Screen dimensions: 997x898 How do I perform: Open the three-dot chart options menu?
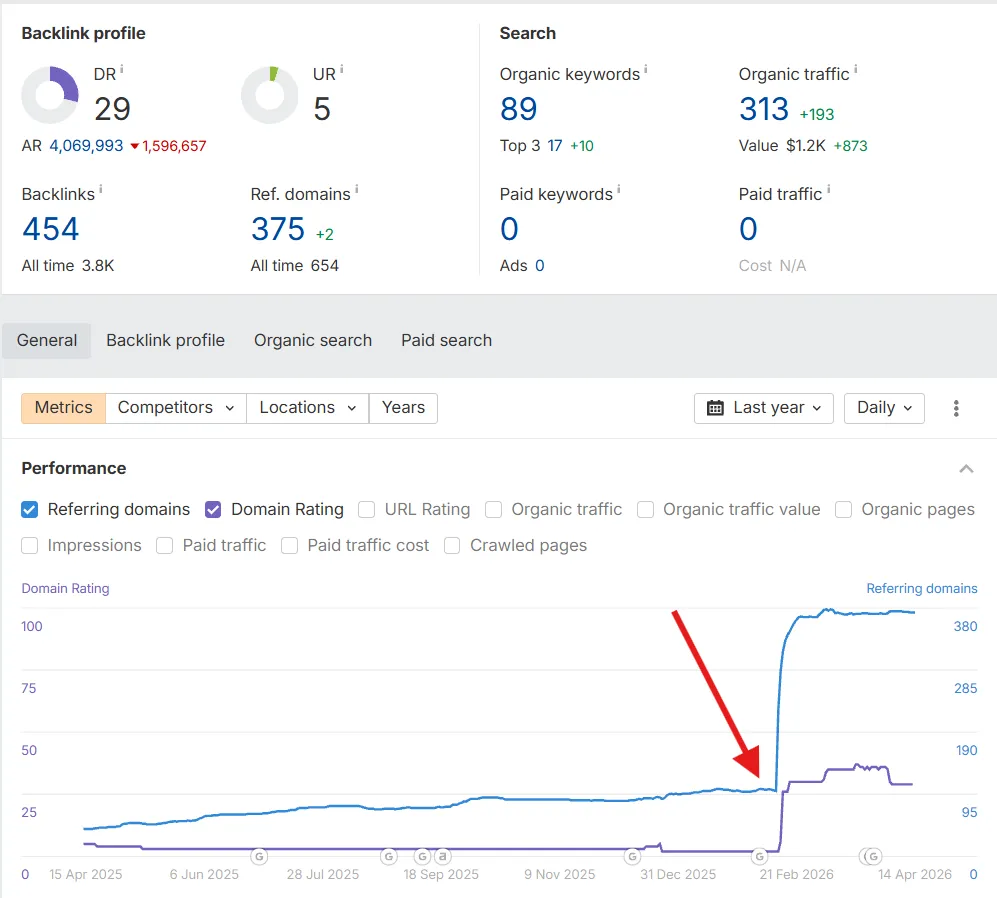(956, 408)
